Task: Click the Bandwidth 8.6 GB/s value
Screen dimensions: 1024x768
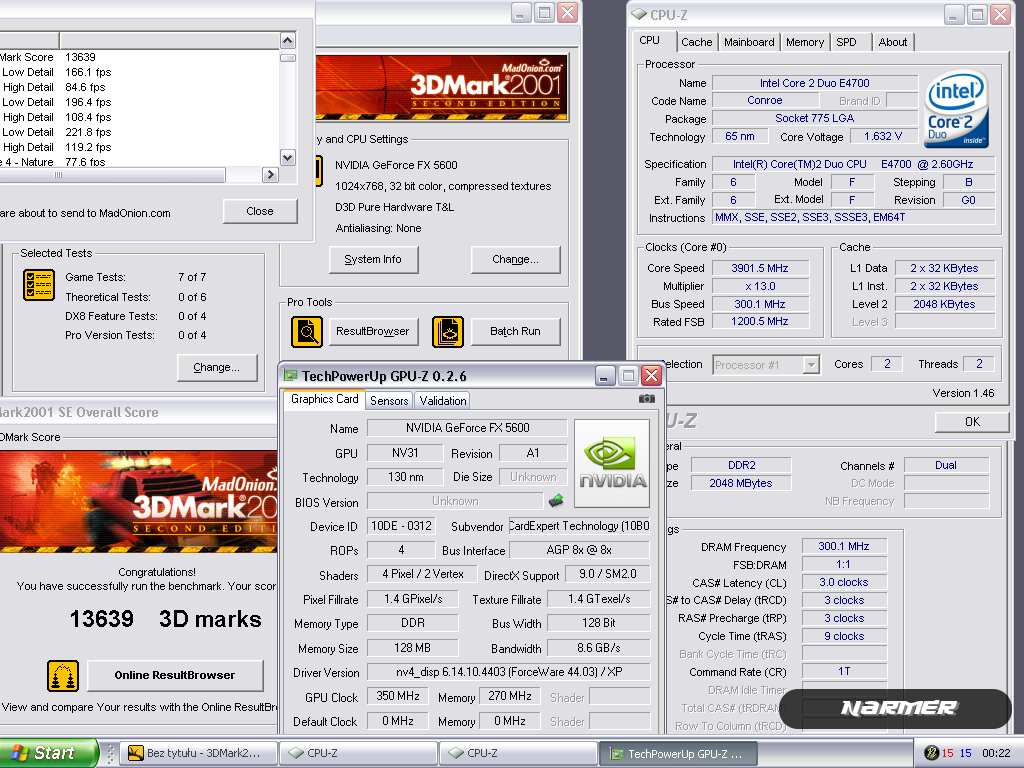Action: (x=599, y=648)
